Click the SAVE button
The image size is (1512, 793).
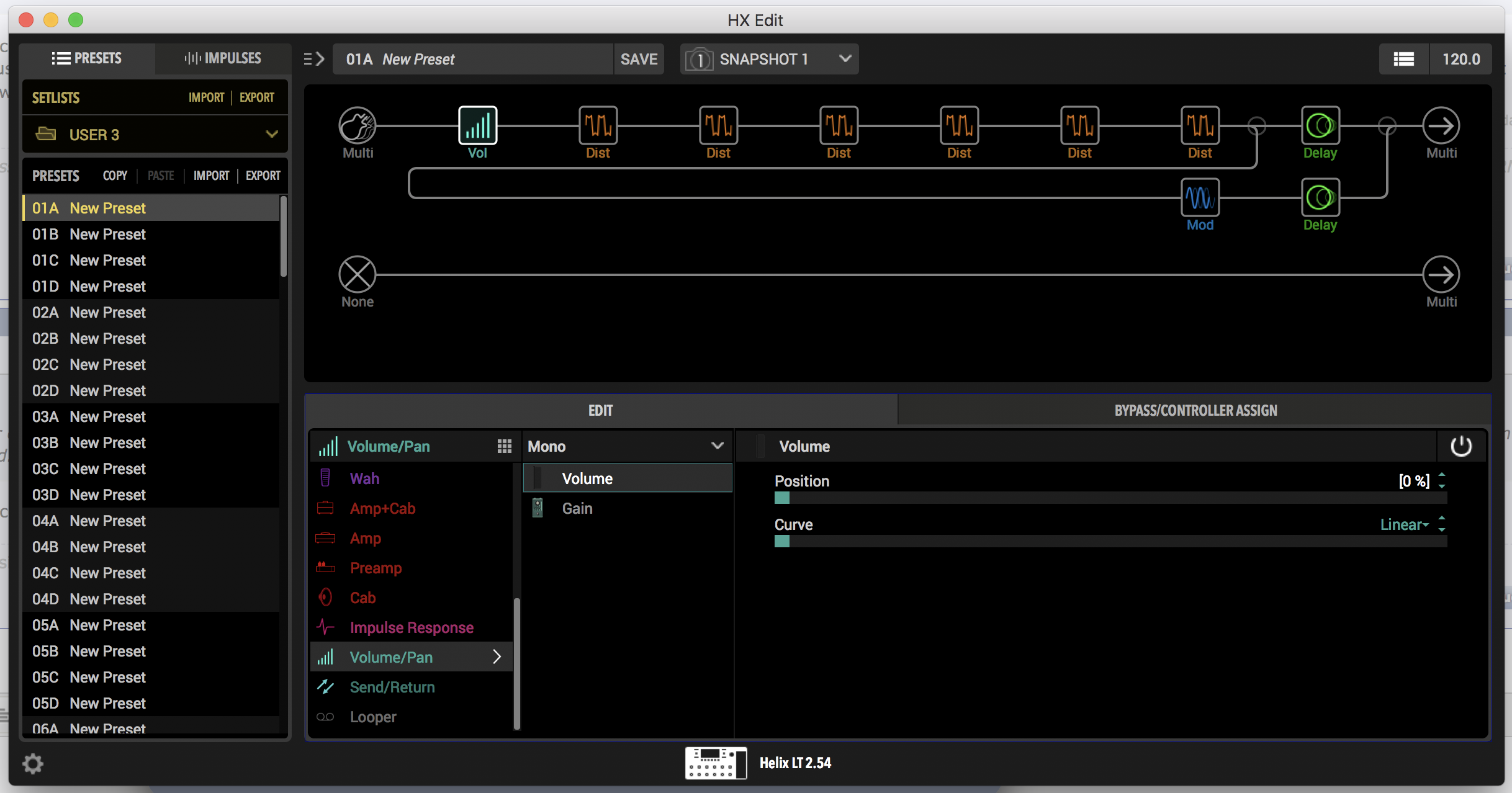pos(639,60)
